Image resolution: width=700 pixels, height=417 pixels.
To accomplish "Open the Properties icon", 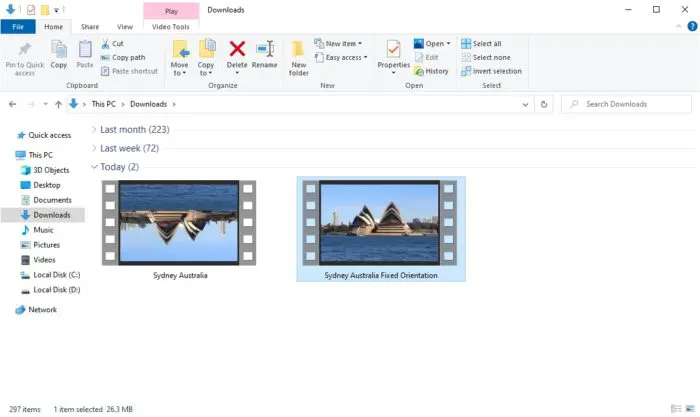I will 393,49.
